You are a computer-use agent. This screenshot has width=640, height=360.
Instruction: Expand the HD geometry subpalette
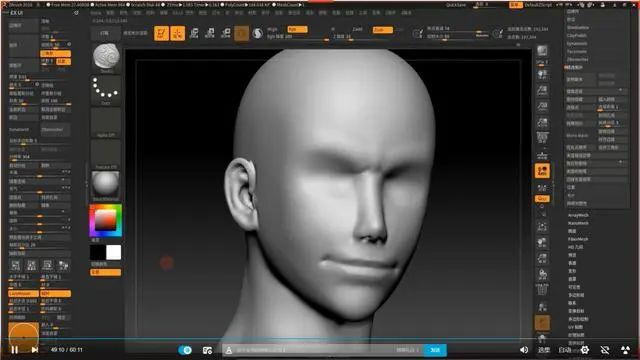pyautogui.click(x=576, y=247)
